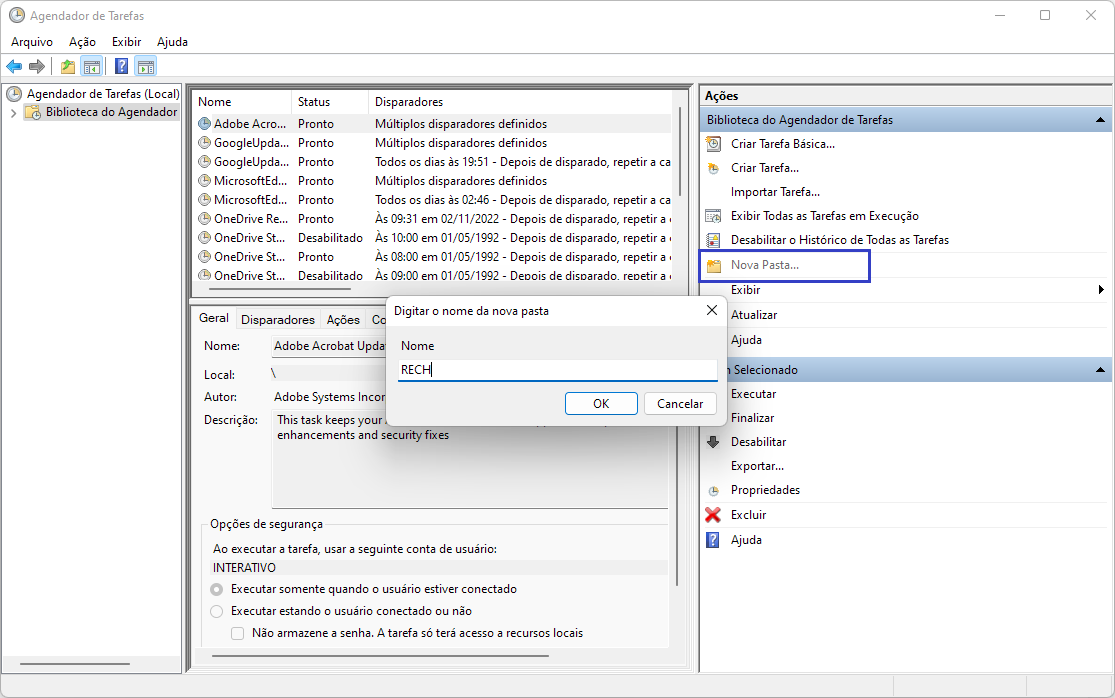Click Cancelar in the new folder dialog
The height and width of the screenshot is (698, 1115).
(x=681, y=404)
